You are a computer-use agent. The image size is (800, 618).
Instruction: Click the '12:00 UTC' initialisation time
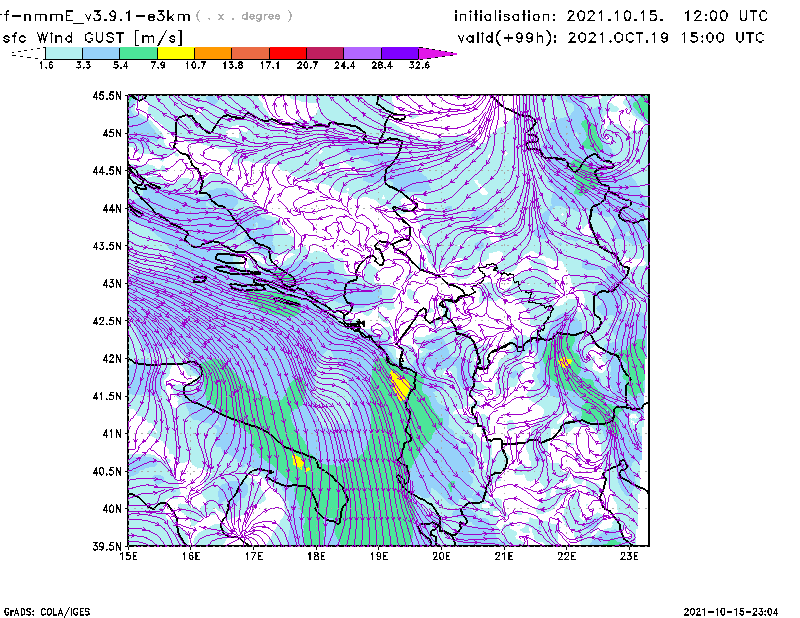pyautogui.click(x=726, y=16)
